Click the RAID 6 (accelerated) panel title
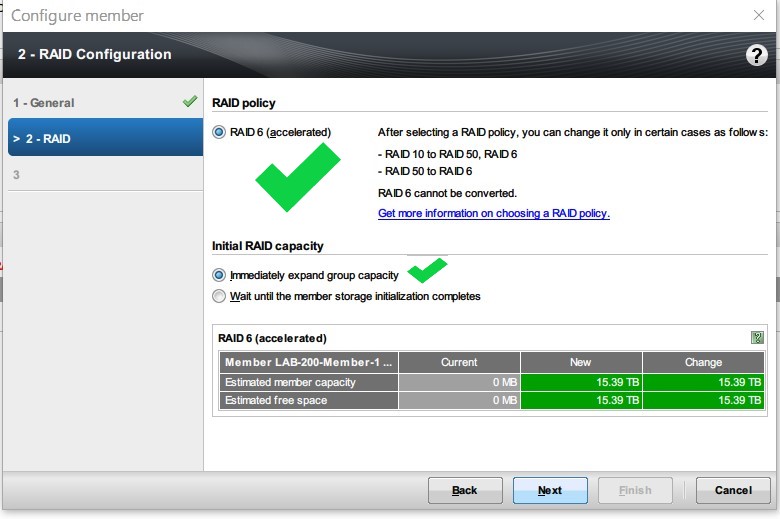The height and width of the screenshot is (519, 780). (x=272, y=338)
